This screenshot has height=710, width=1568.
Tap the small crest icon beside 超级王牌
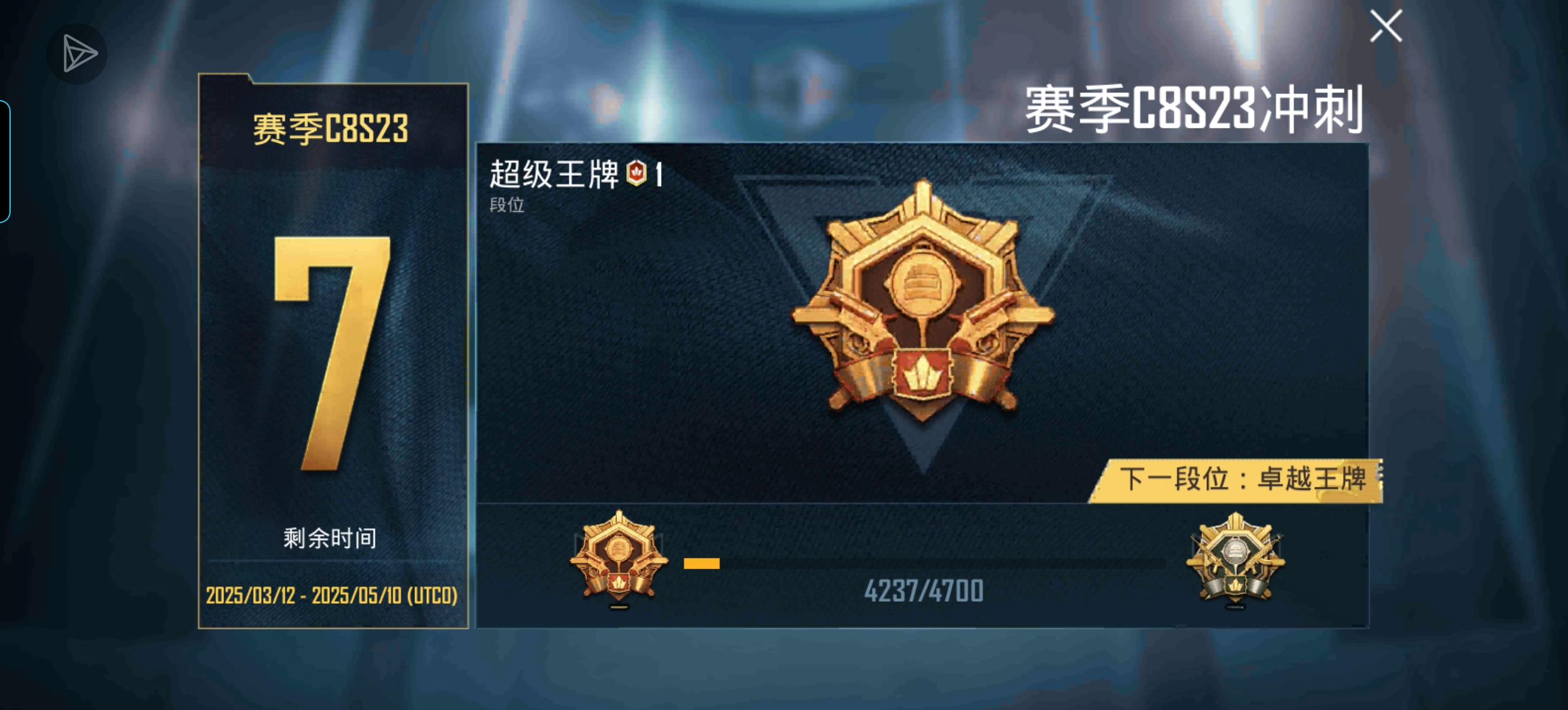coord(636,173)
